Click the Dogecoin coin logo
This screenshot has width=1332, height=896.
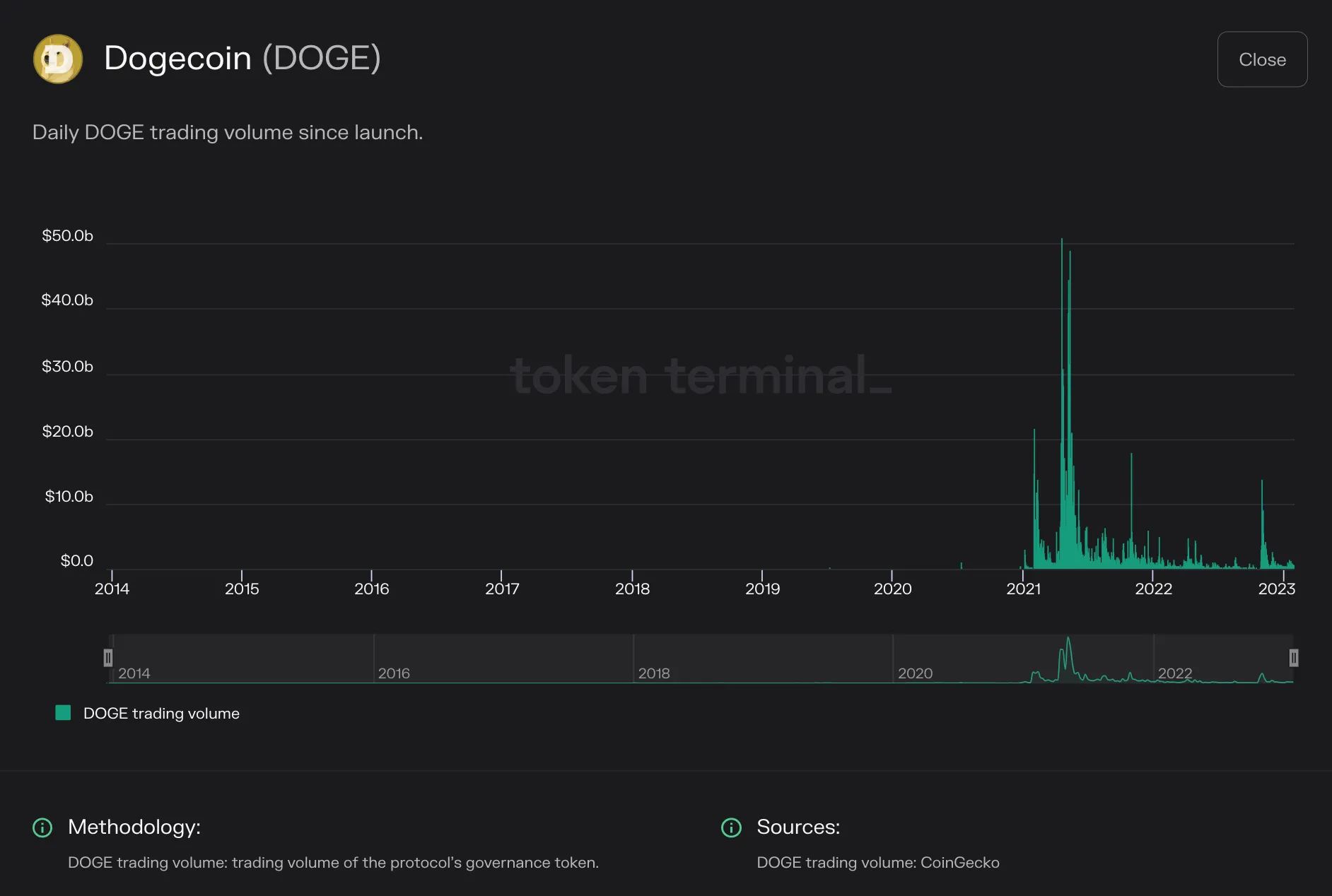pyautogui.click(x=58, y=59)
